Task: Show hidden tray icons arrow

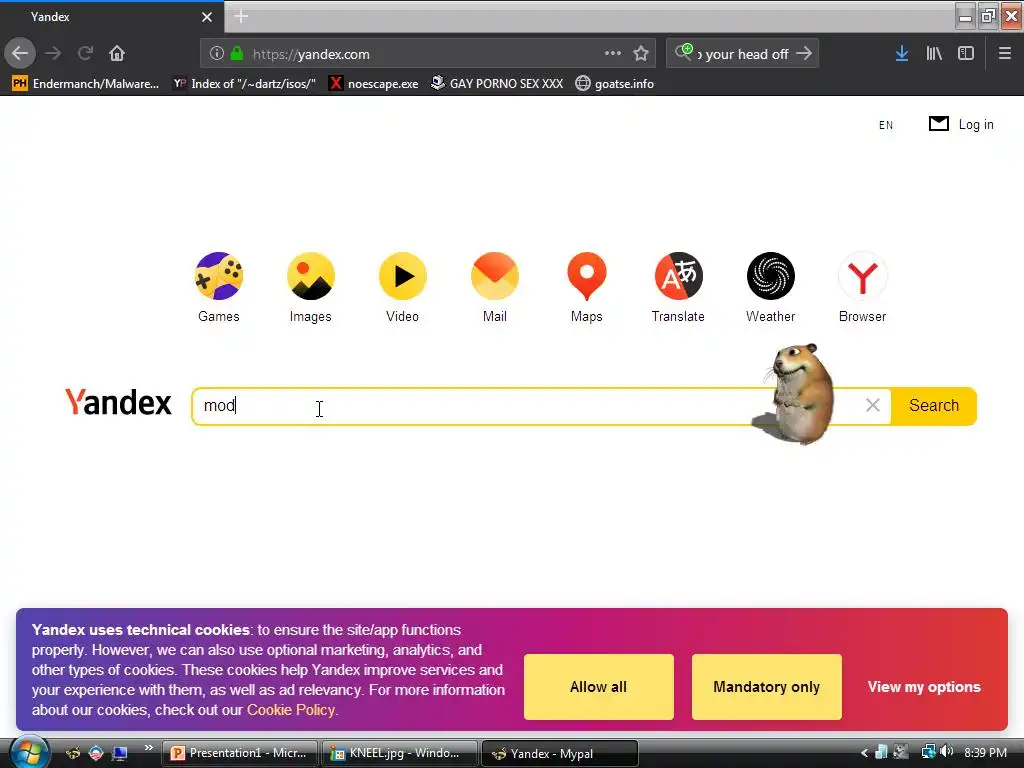Action: [x=864, y=753]
